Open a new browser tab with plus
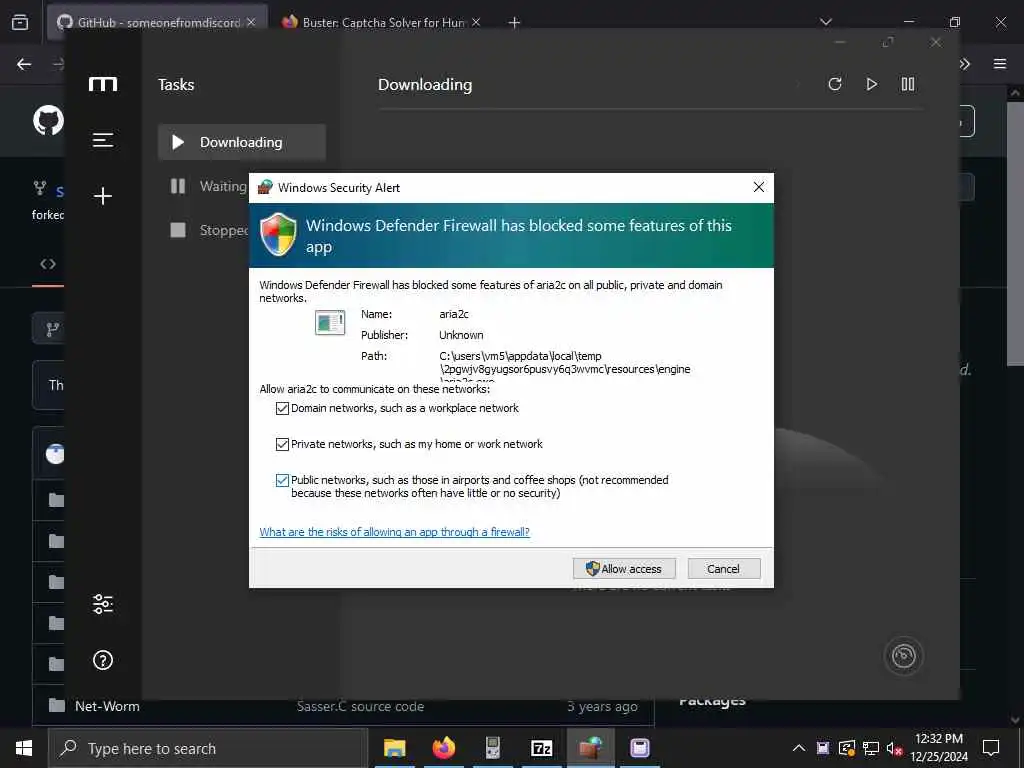1024x768 pixels. [515, 22]
